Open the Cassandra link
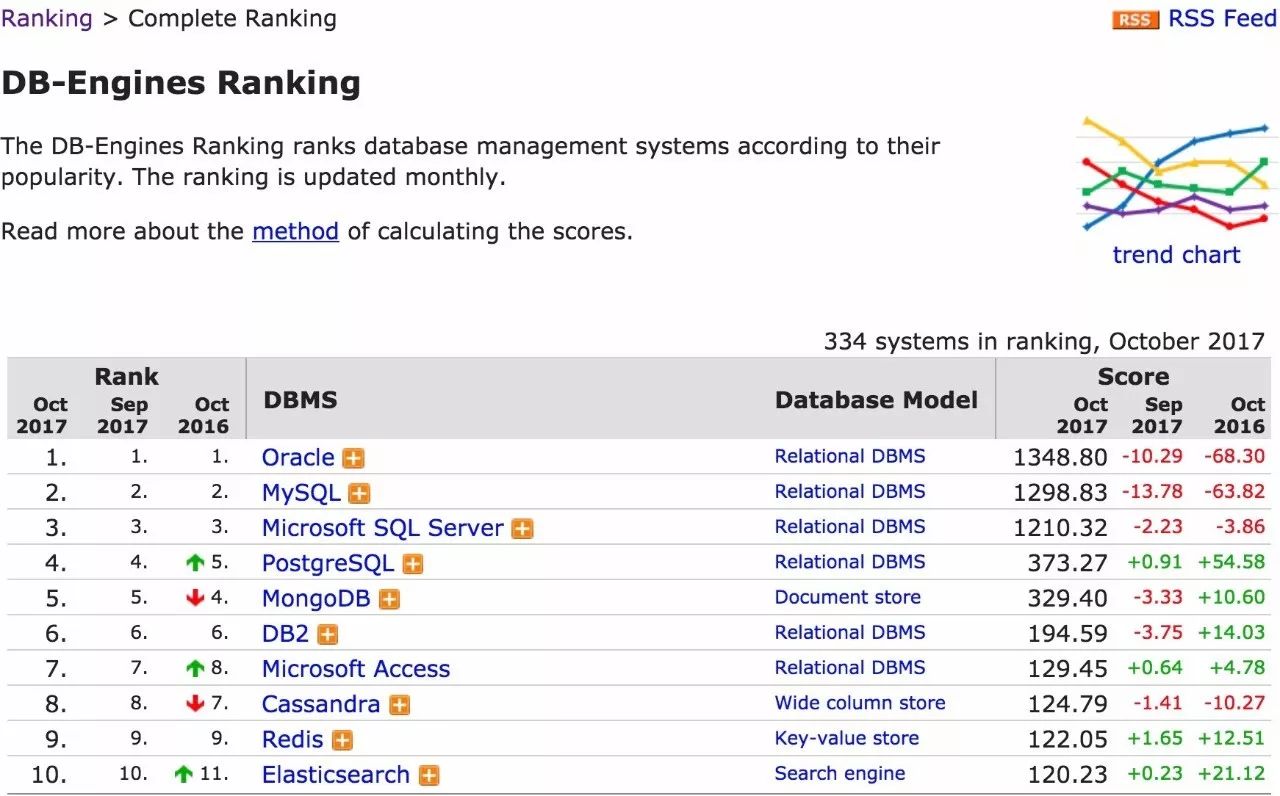1280x796 pixels. pyautogui.click(x=321, y=704)
